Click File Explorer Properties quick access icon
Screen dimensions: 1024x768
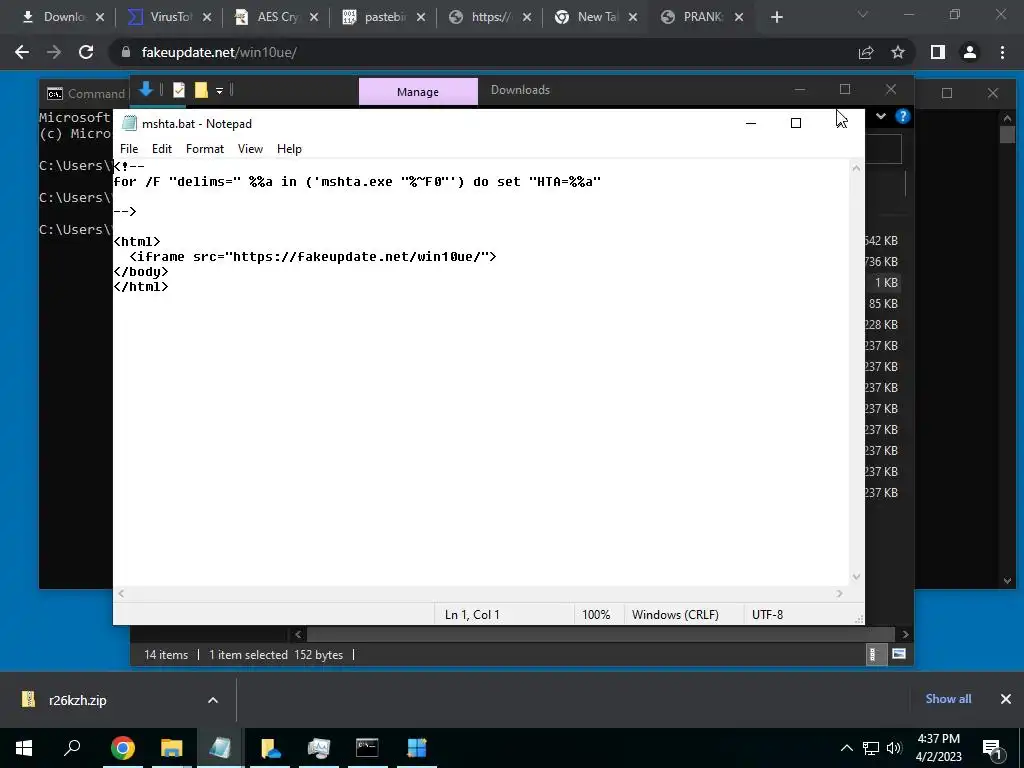coord(179,90)
